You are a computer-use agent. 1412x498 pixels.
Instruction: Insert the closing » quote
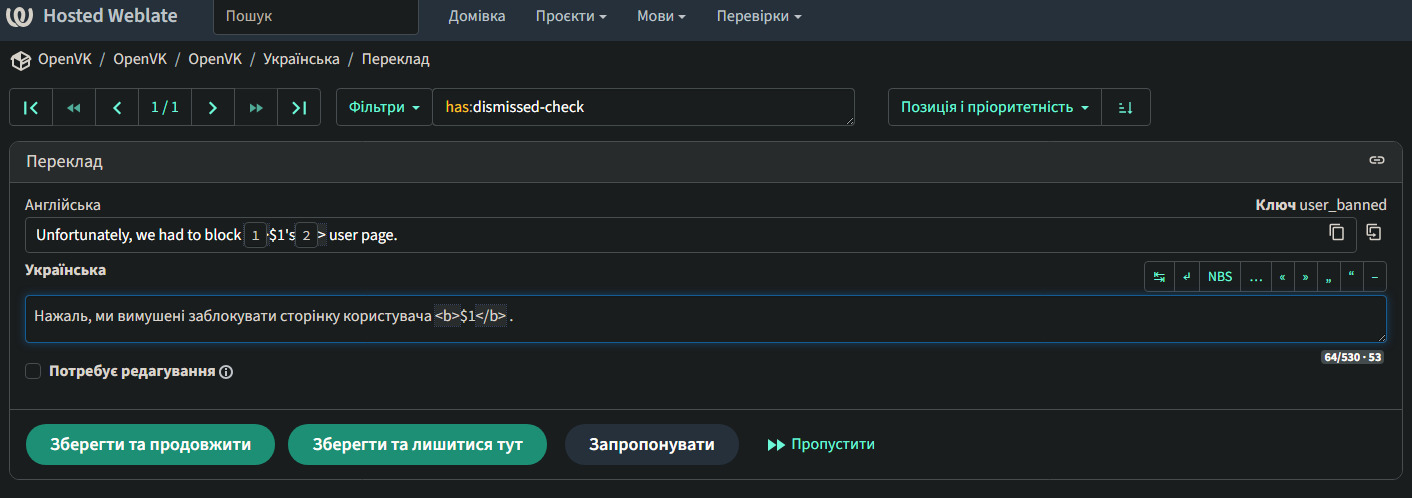pyautogui.click(x=1305, y=277)
